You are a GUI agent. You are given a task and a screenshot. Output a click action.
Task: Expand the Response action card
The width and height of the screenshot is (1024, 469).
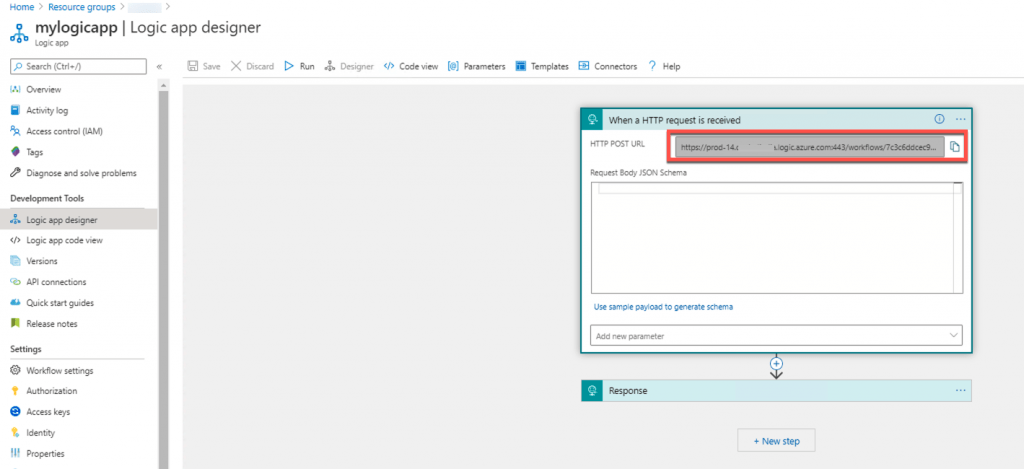[776, 391]
